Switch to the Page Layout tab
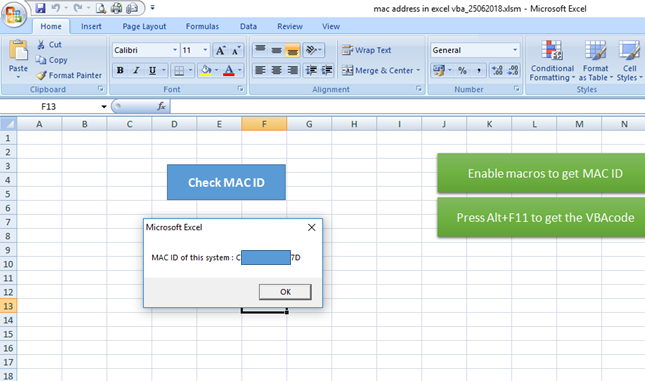The height and width of the screenshot is (381, 645). [x=144, y=26]
